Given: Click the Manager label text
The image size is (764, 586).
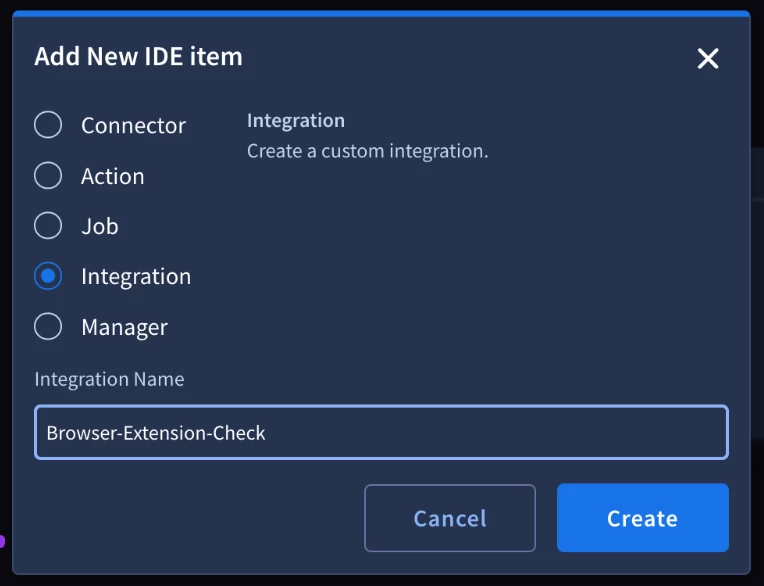Looking at the screenshot, I should coord(124,327).
